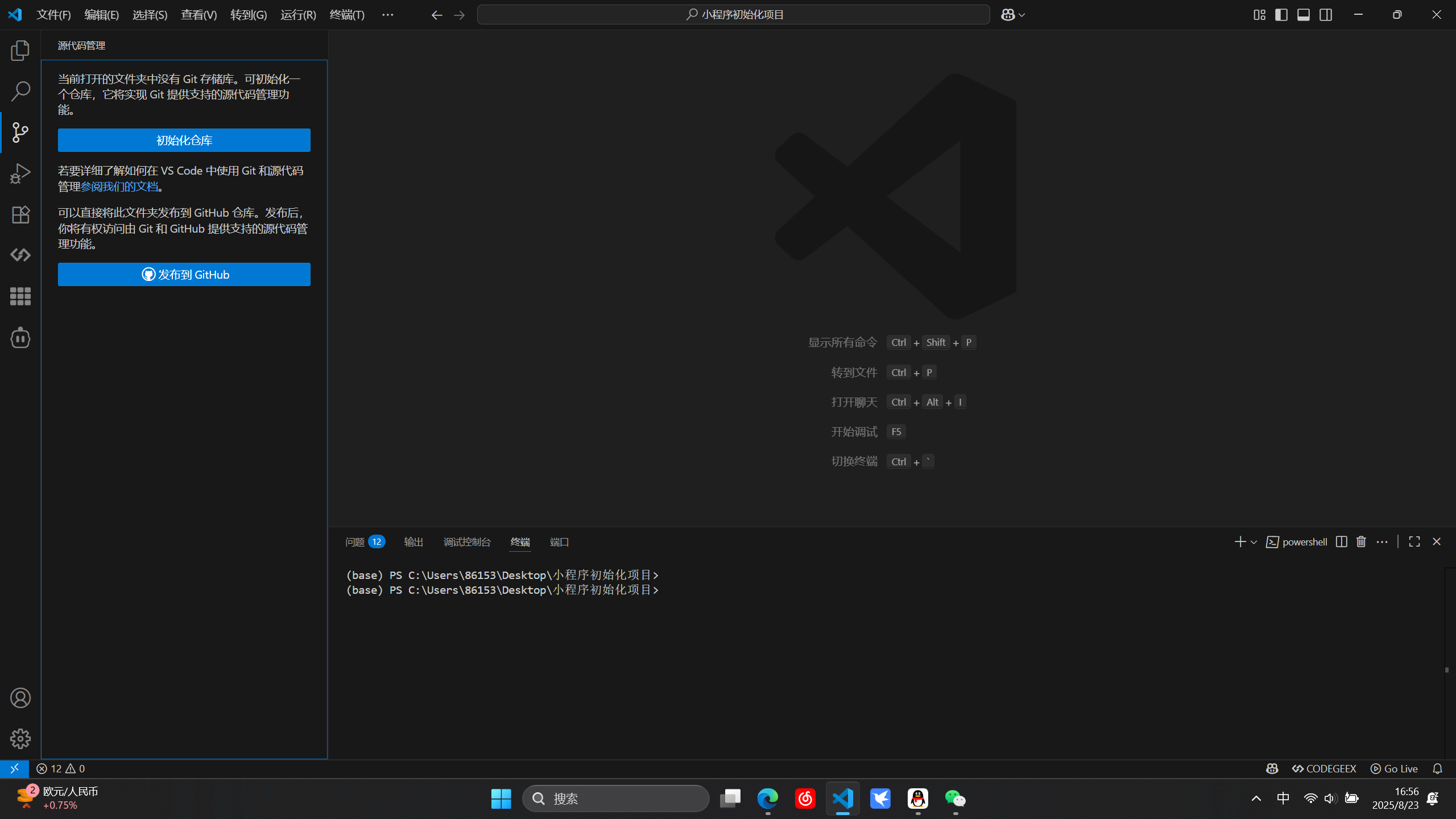Viewport: 1456px width, 819px height.
Task: Open terminal panel more actions menu
Action: point(1382,541)
